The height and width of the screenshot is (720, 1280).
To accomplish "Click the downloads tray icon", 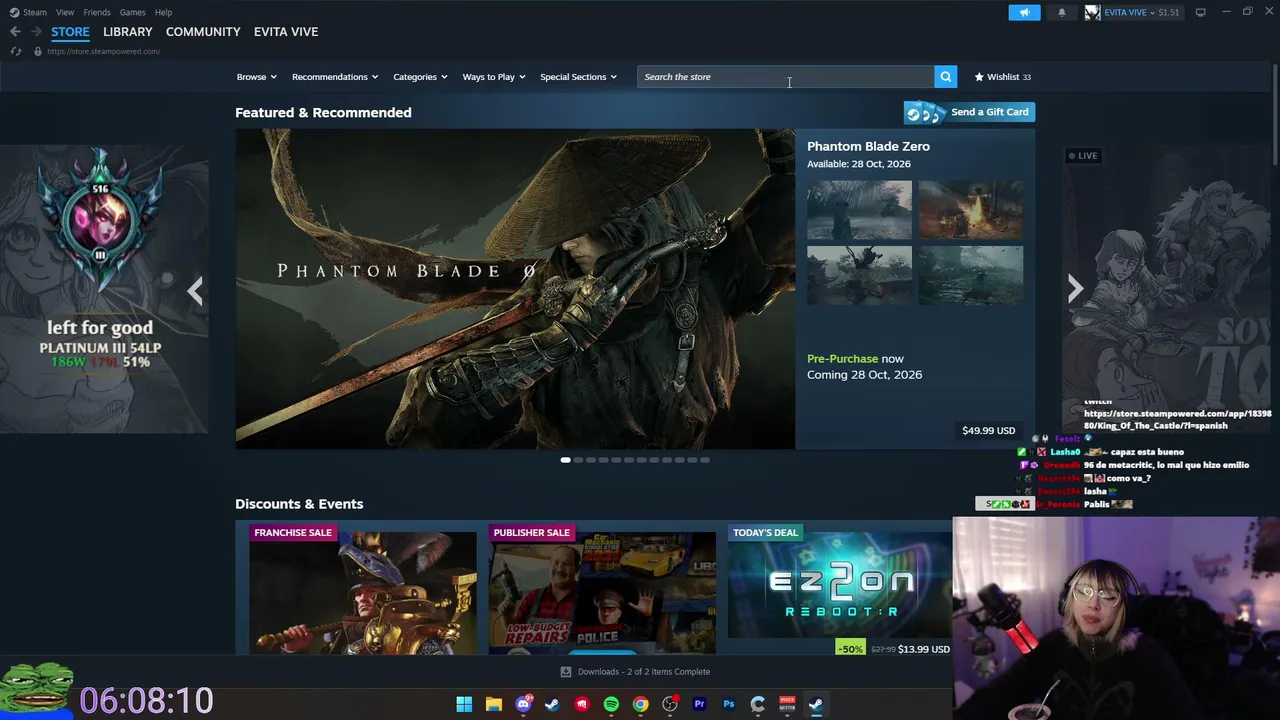I will pos(566,672).
